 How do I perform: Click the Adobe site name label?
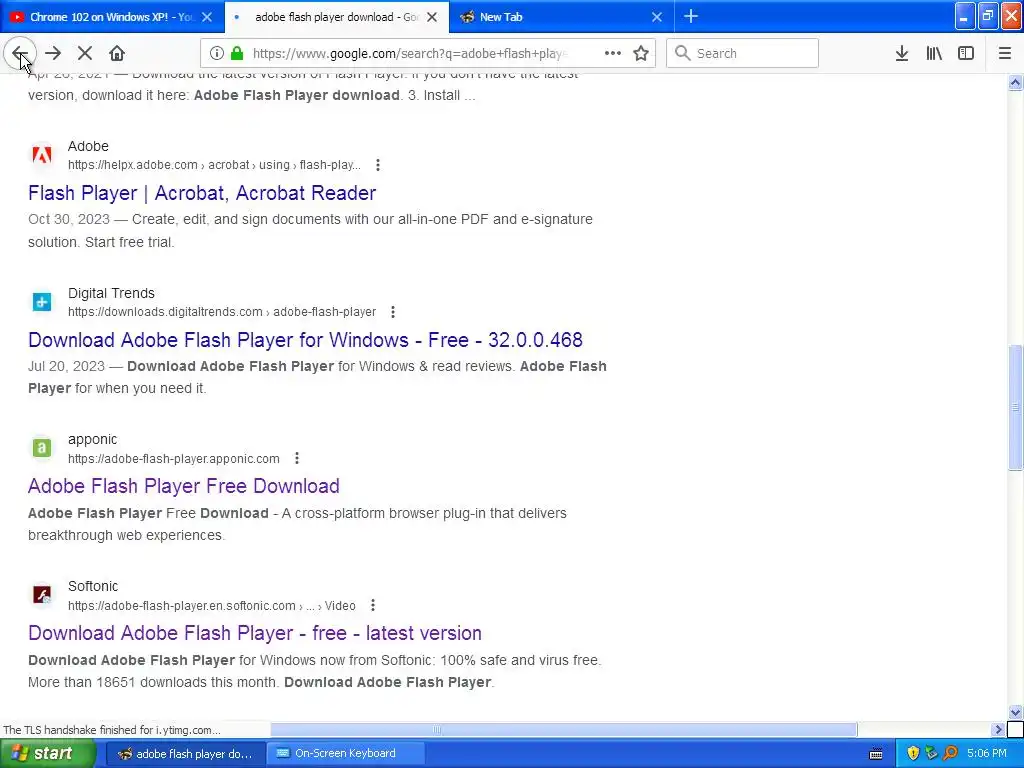(88, 146)
